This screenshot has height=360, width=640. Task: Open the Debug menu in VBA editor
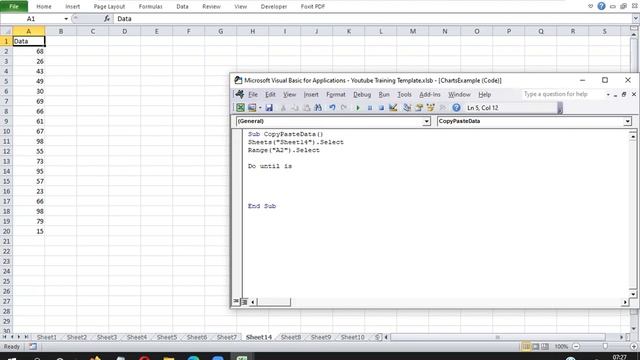point(362,94)
